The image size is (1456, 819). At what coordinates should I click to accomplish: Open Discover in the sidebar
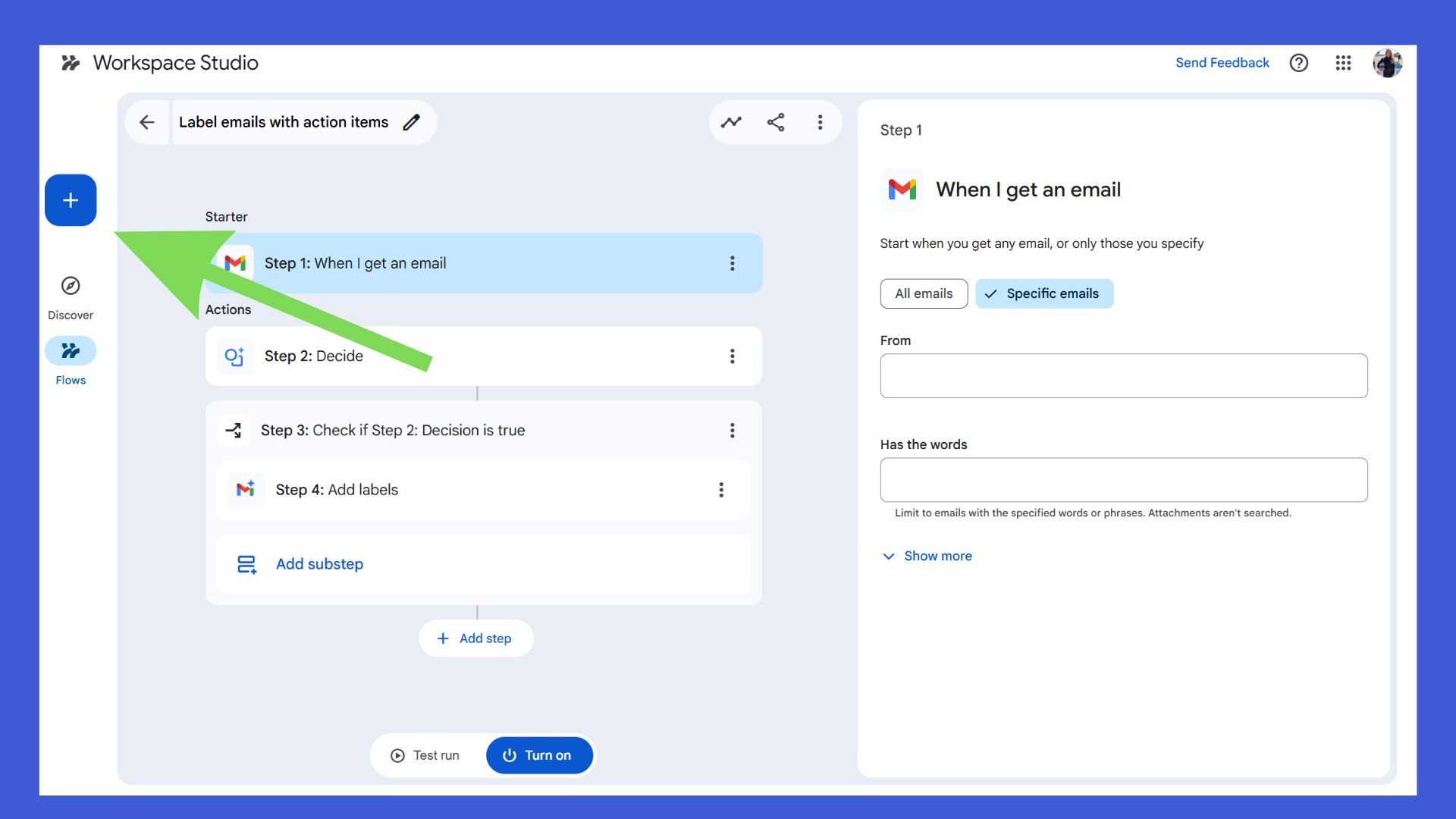71,298
